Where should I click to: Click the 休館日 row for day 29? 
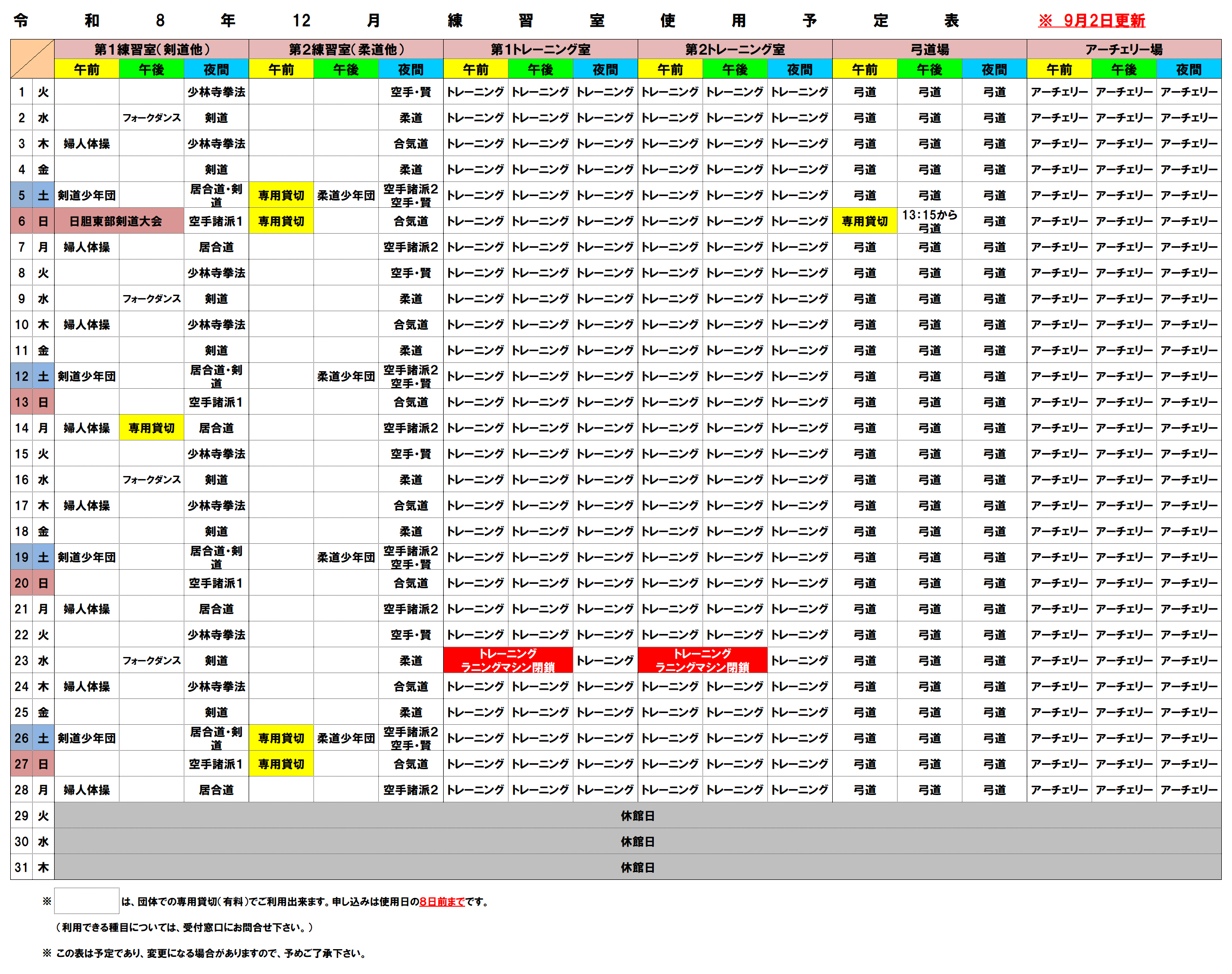tap(637, 815)
